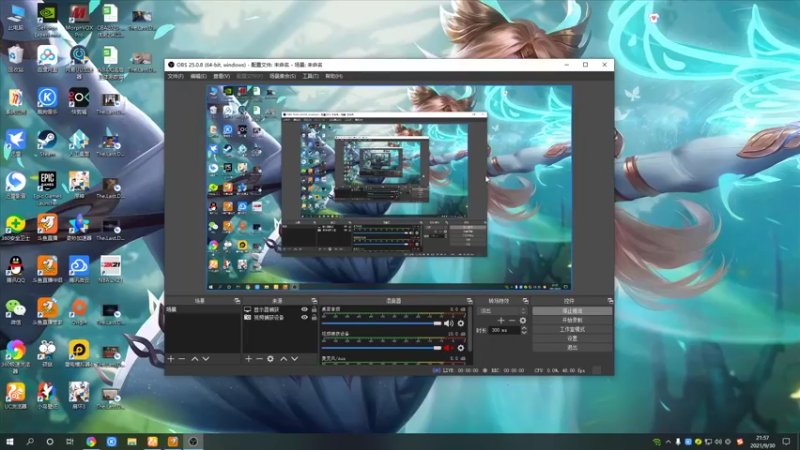800x450 pixels.
Task: Add a scene transition with plus icon
Action: point(501,320)
